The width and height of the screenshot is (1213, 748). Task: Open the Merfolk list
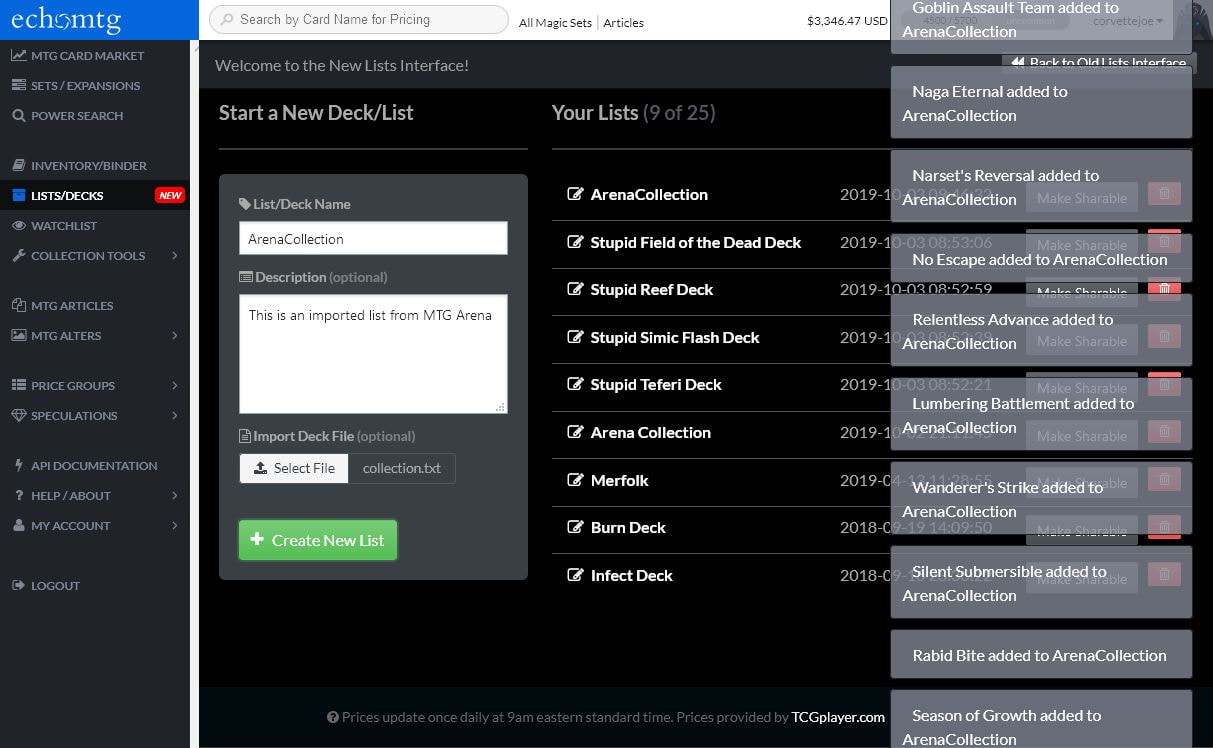click(620, 480)
